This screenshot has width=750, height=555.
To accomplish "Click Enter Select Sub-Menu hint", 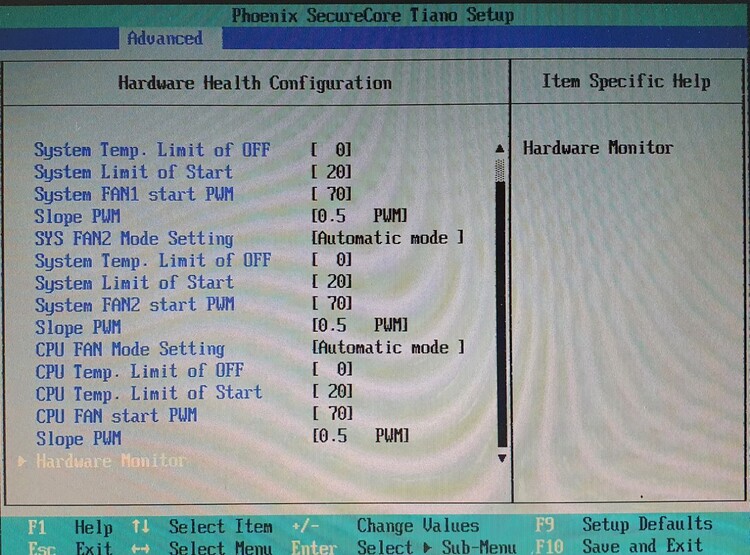I will click(x=404, y=547).
